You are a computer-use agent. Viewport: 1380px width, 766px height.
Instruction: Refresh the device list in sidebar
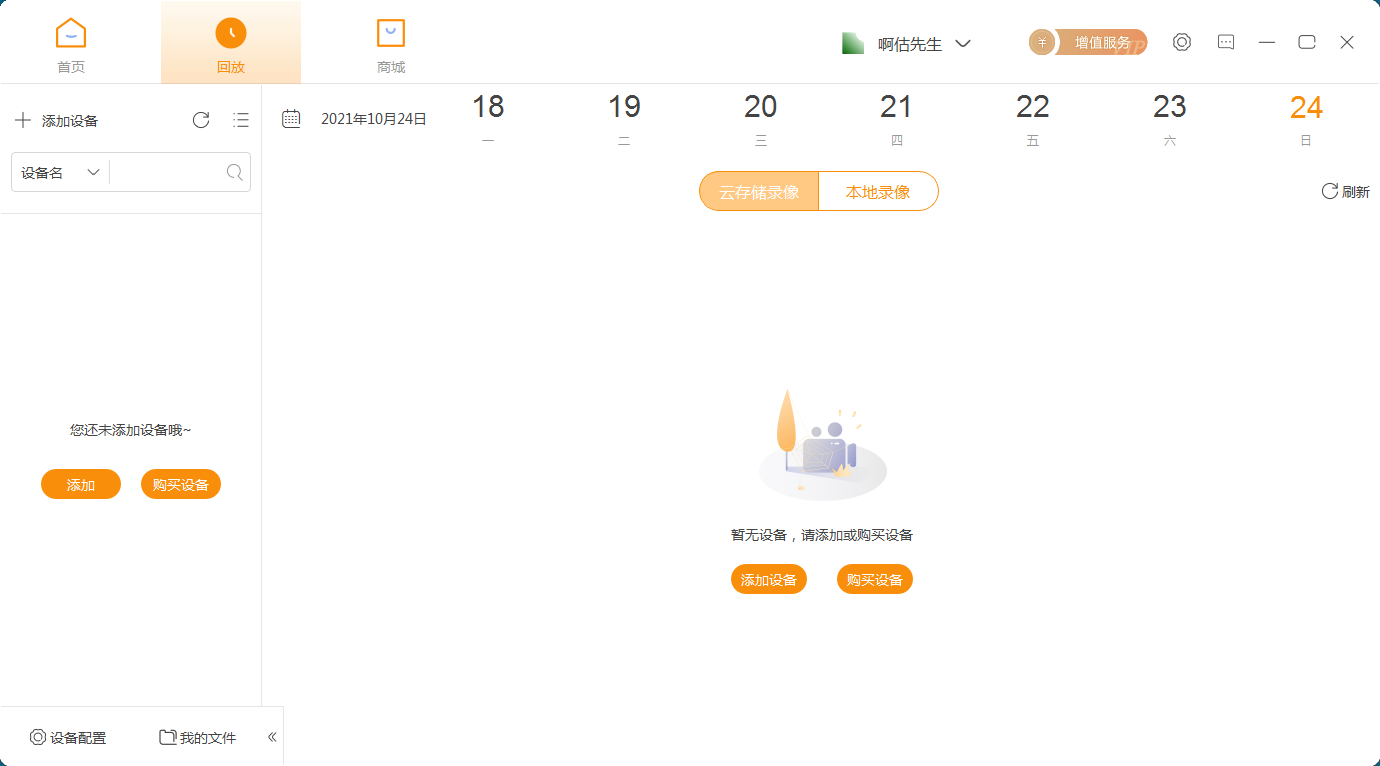(201, 120)
